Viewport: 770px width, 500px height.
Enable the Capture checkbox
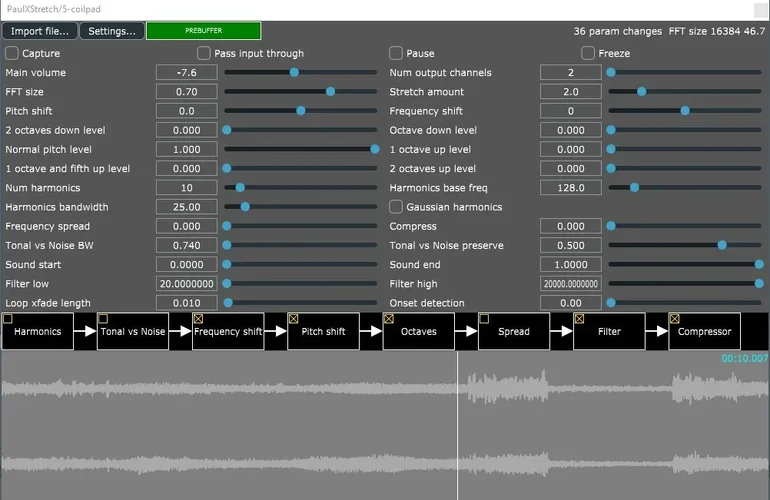coord(12,53)
